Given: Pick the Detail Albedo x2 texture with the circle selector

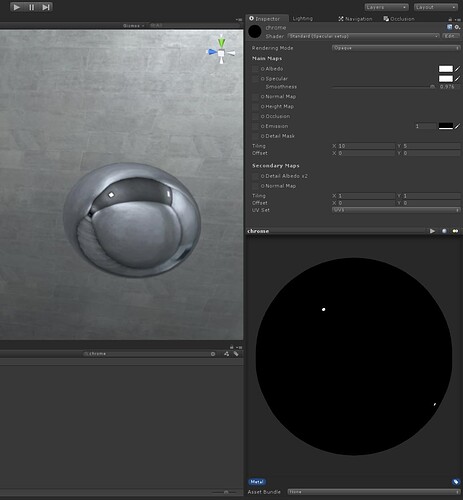Looking at the screenshot, I should [263, 176].
